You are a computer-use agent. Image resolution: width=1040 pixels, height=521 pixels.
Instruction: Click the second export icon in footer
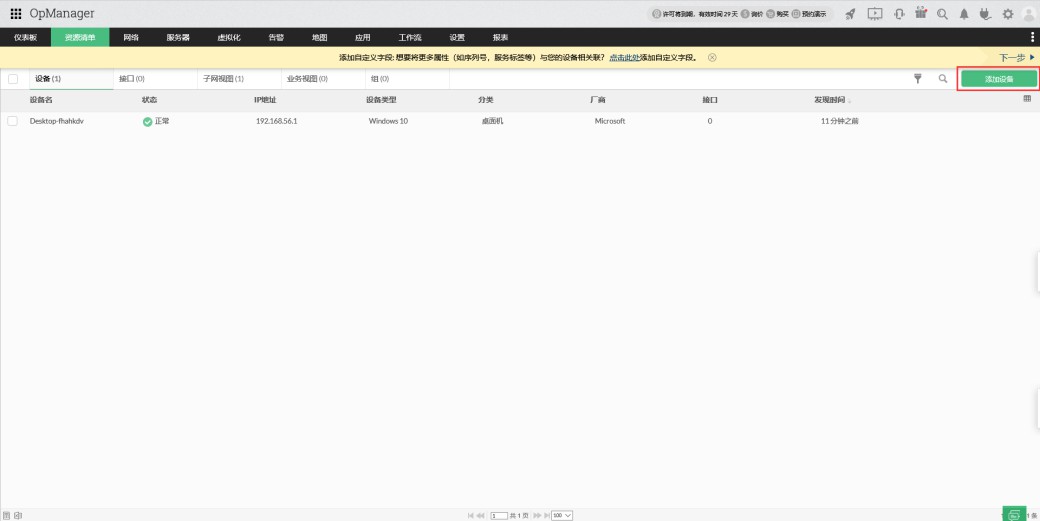point(18,515)
